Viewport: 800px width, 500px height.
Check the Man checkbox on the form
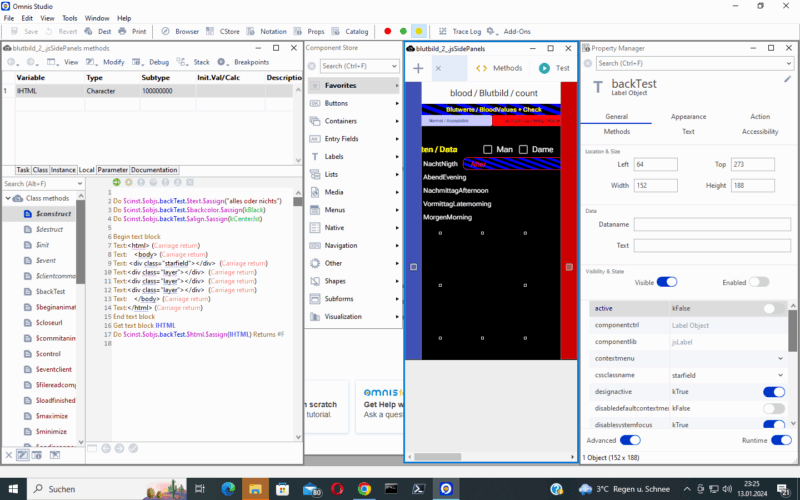[x=487, y=149]
